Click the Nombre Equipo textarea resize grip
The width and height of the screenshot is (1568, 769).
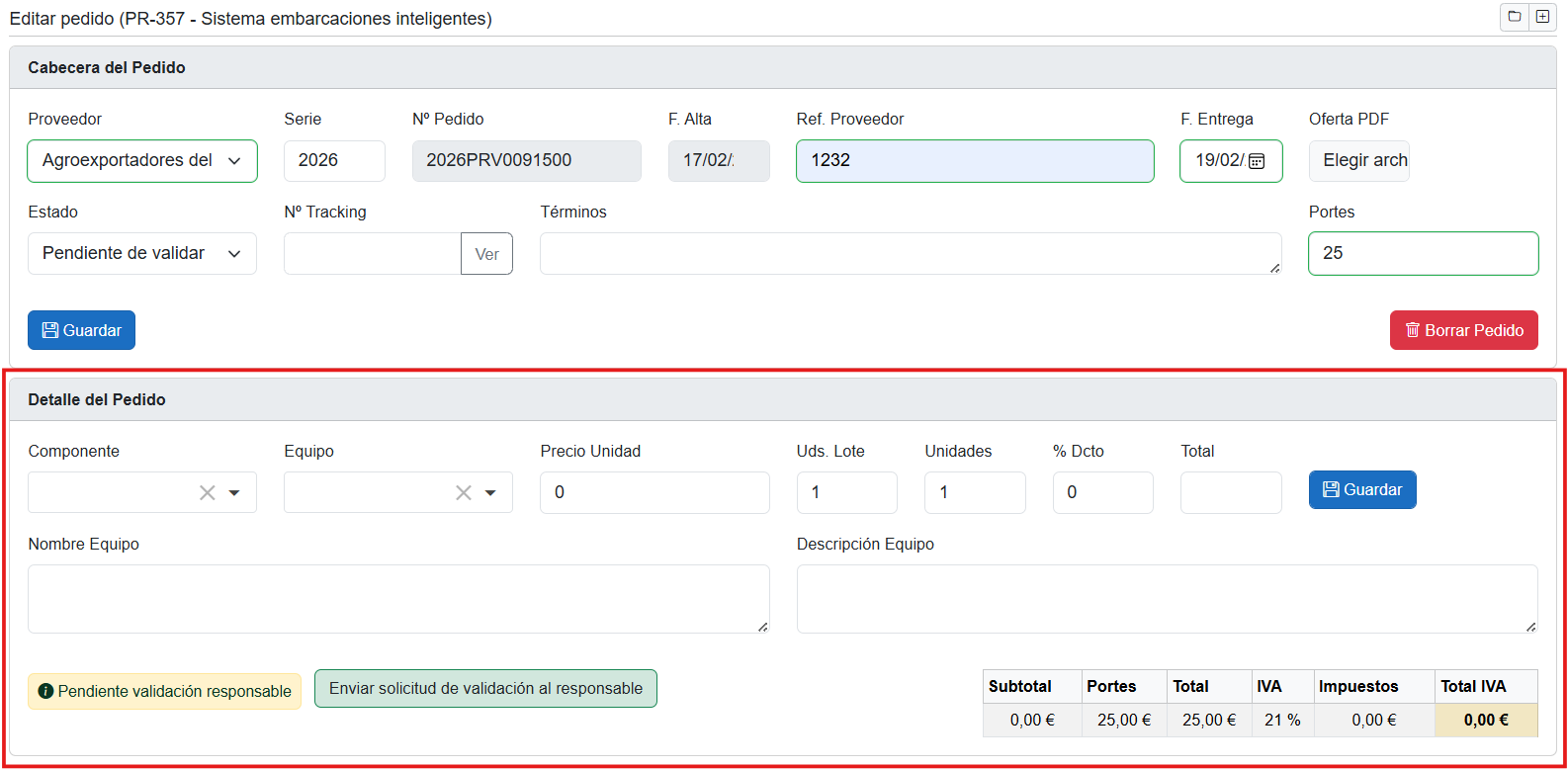pyautogui.click(x=762, y=627)
